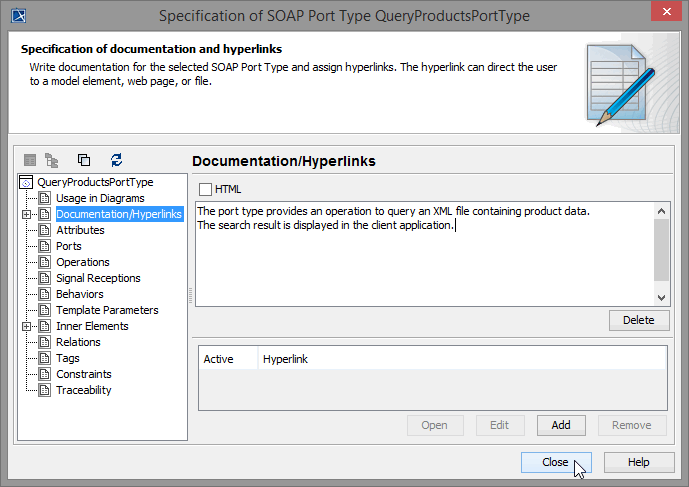
Task: Click the tree view toolbar icon
Action: tap(51, 160)
